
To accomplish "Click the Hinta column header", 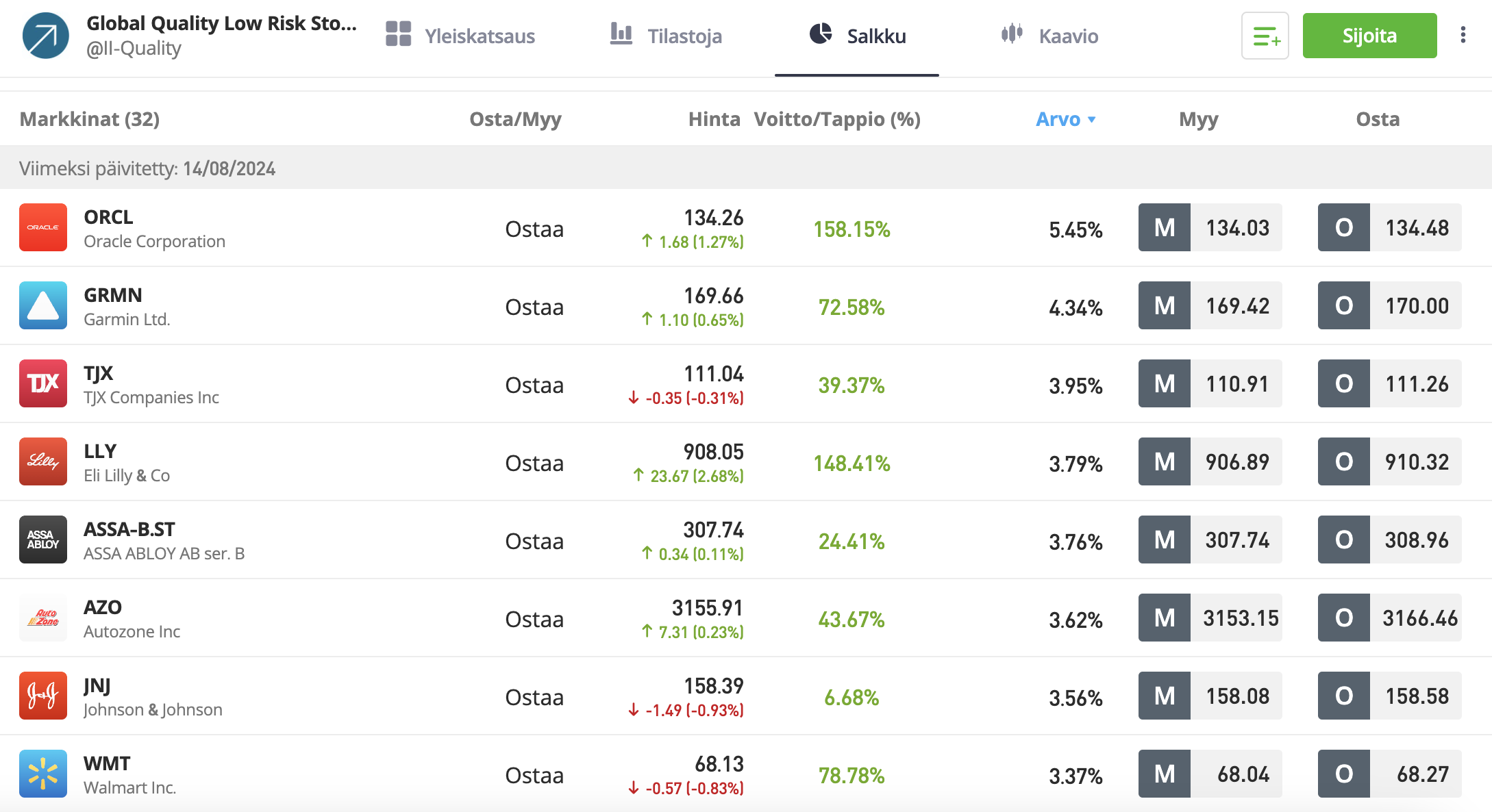I will point(714,119).
